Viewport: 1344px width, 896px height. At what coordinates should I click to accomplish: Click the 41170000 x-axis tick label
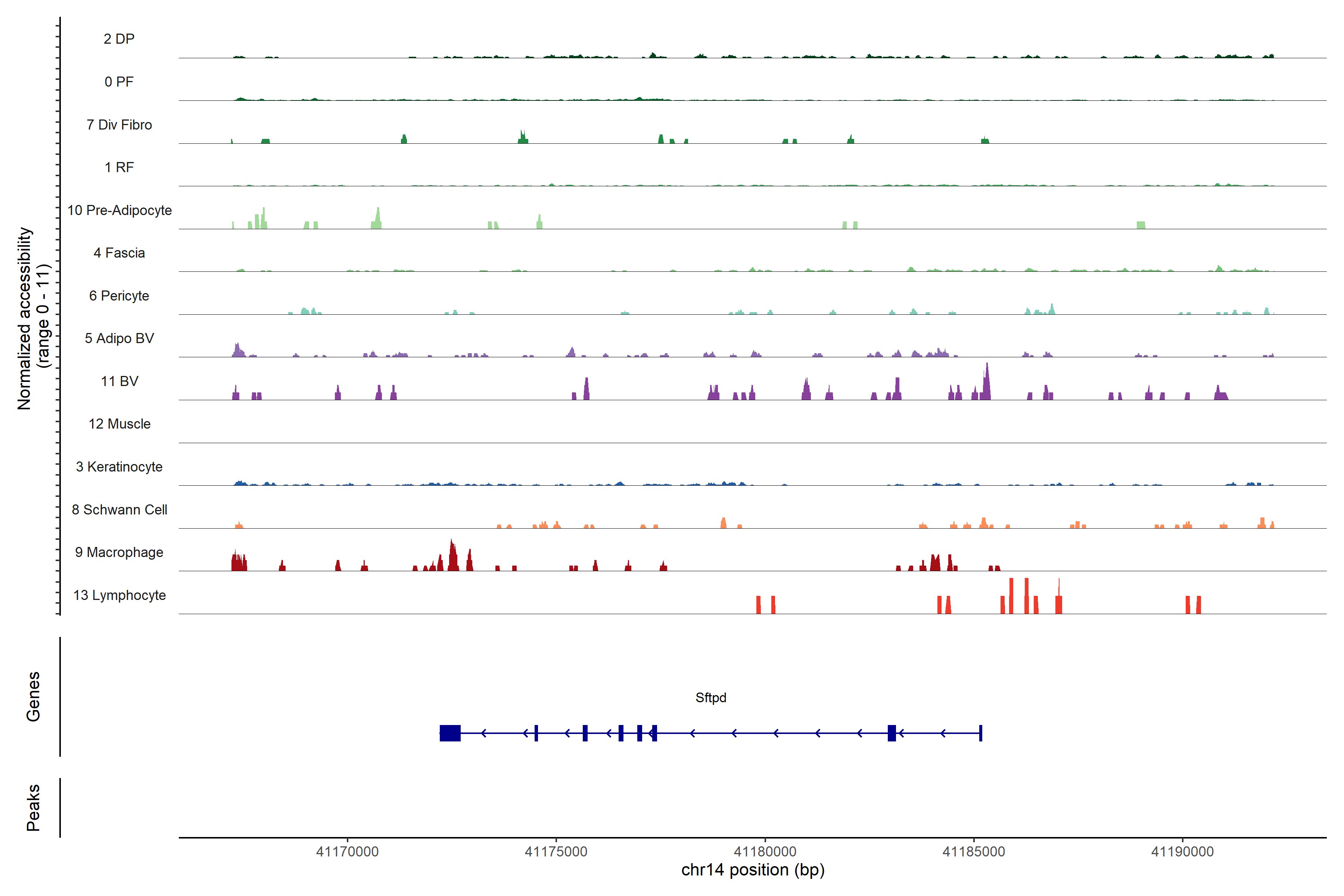347,852
